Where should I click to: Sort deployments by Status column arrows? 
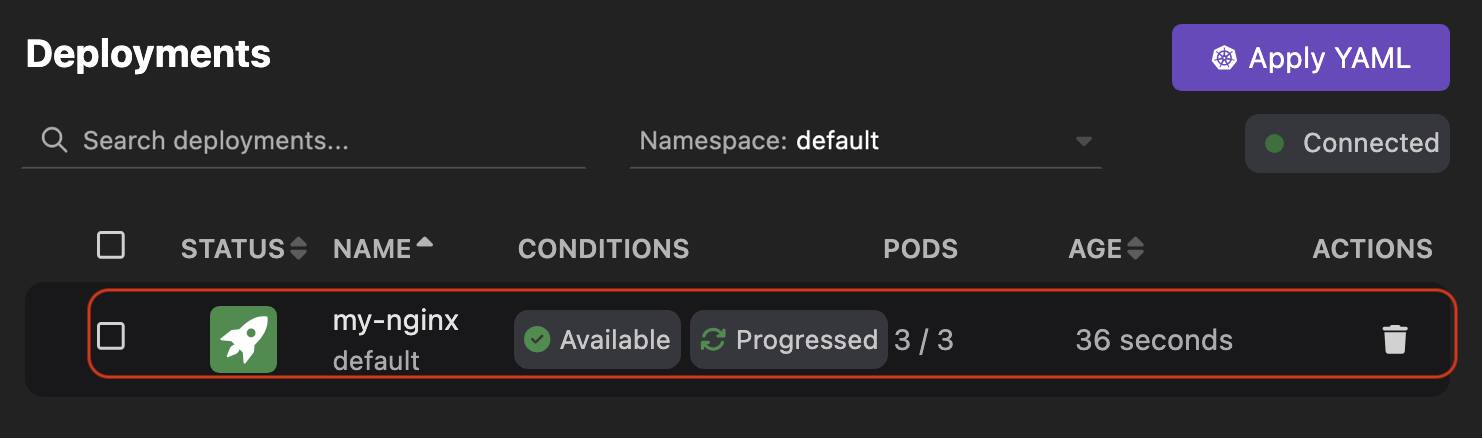pos(298,249)
